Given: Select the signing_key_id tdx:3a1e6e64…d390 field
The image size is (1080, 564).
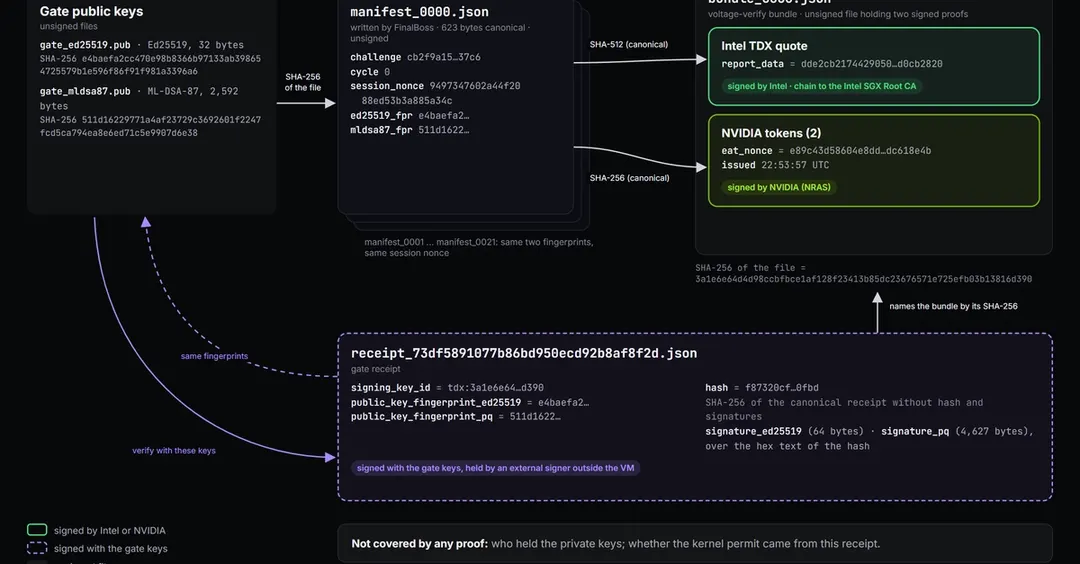Looking at the screenshot, I should pos(447,388).
